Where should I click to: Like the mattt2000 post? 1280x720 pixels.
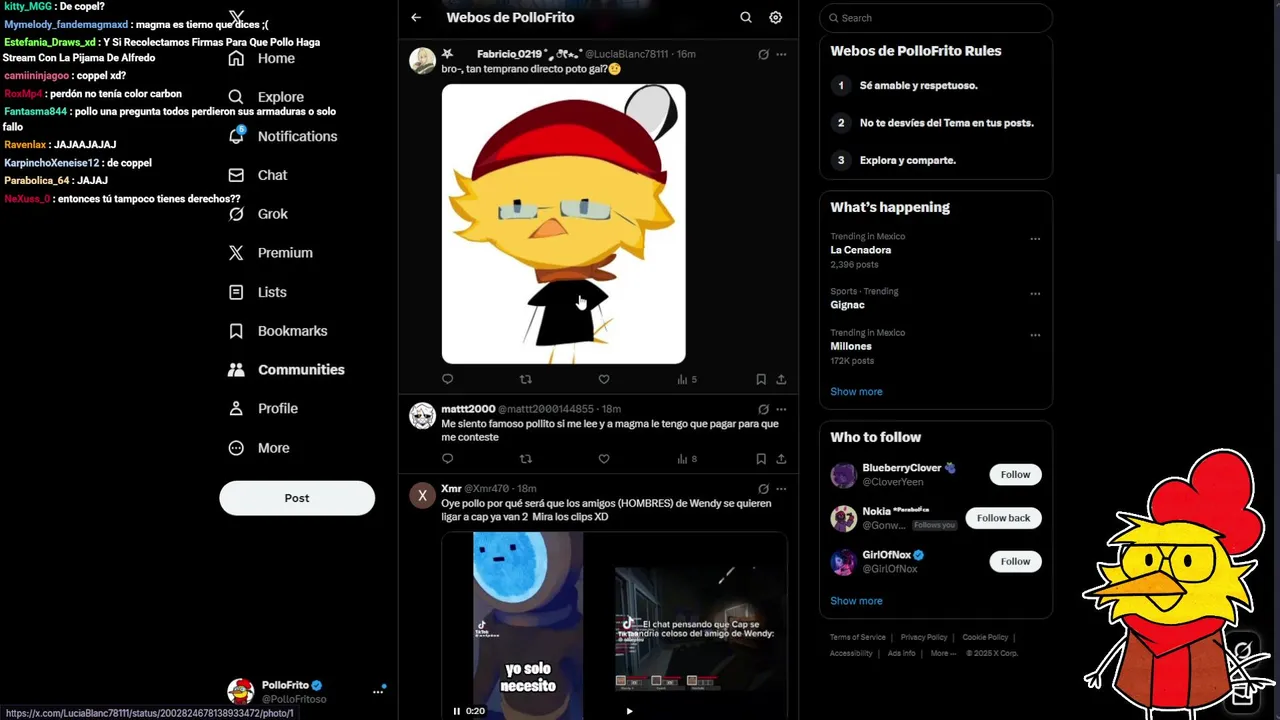pyautogui.click(x=604, y=459)
